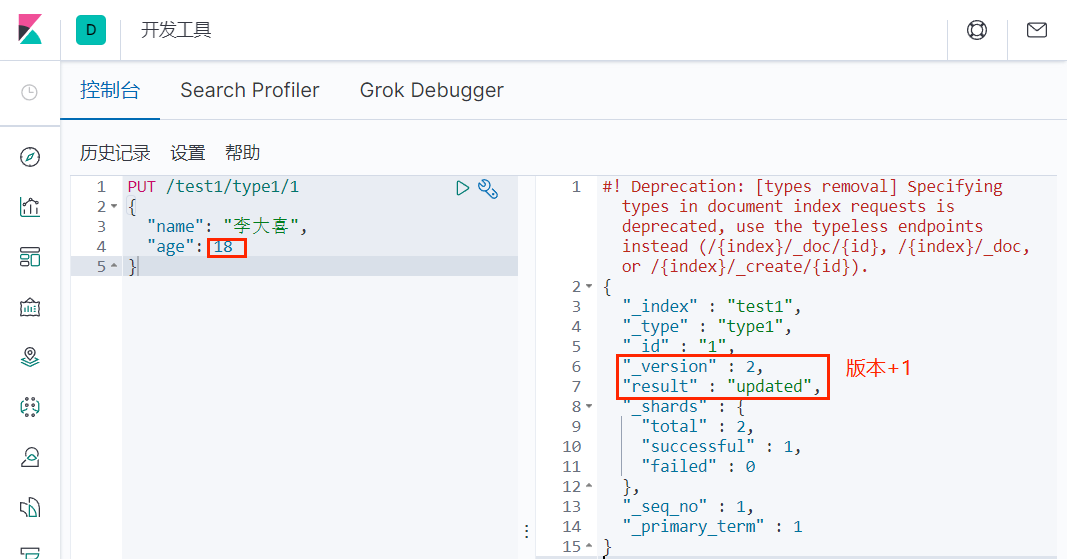This screenshot has width=1067, height=559.
Task: Open the stacked-cards icon in sidebar
Action: [x=30, y=508]
